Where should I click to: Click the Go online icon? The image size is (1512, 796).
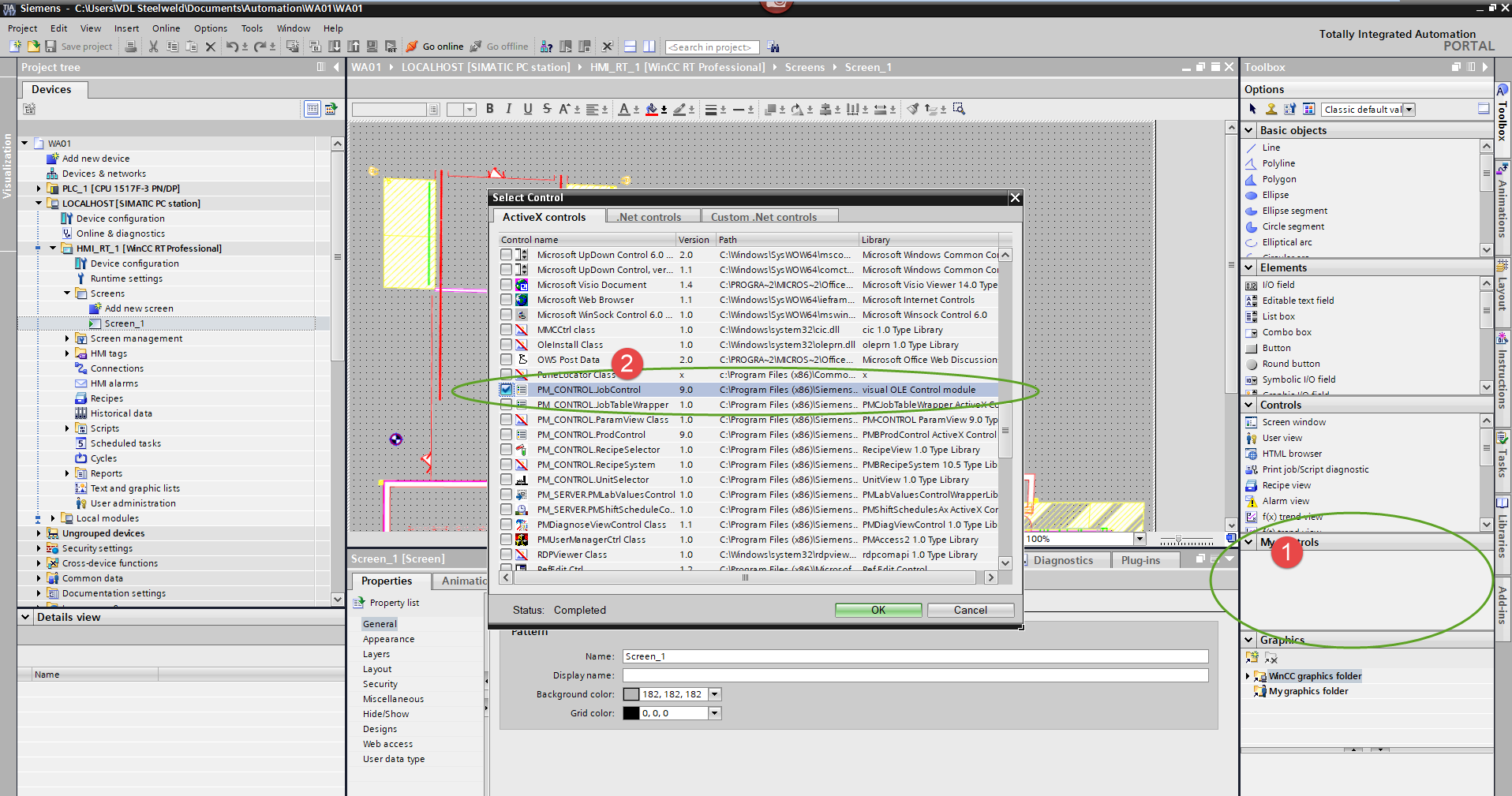pos(412,47)
